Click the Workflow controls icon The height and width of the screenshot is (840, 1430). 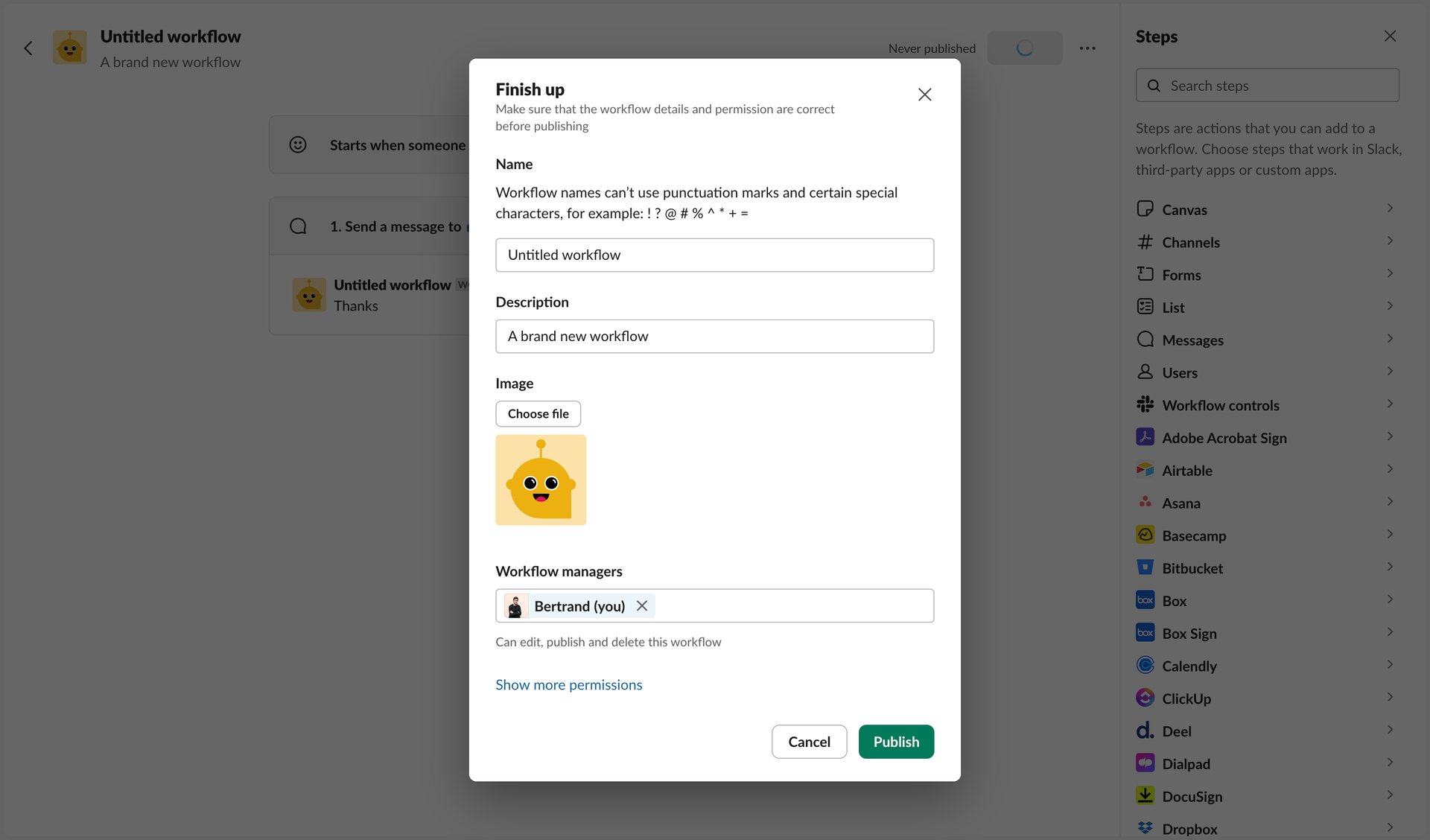pos(1145,404)
